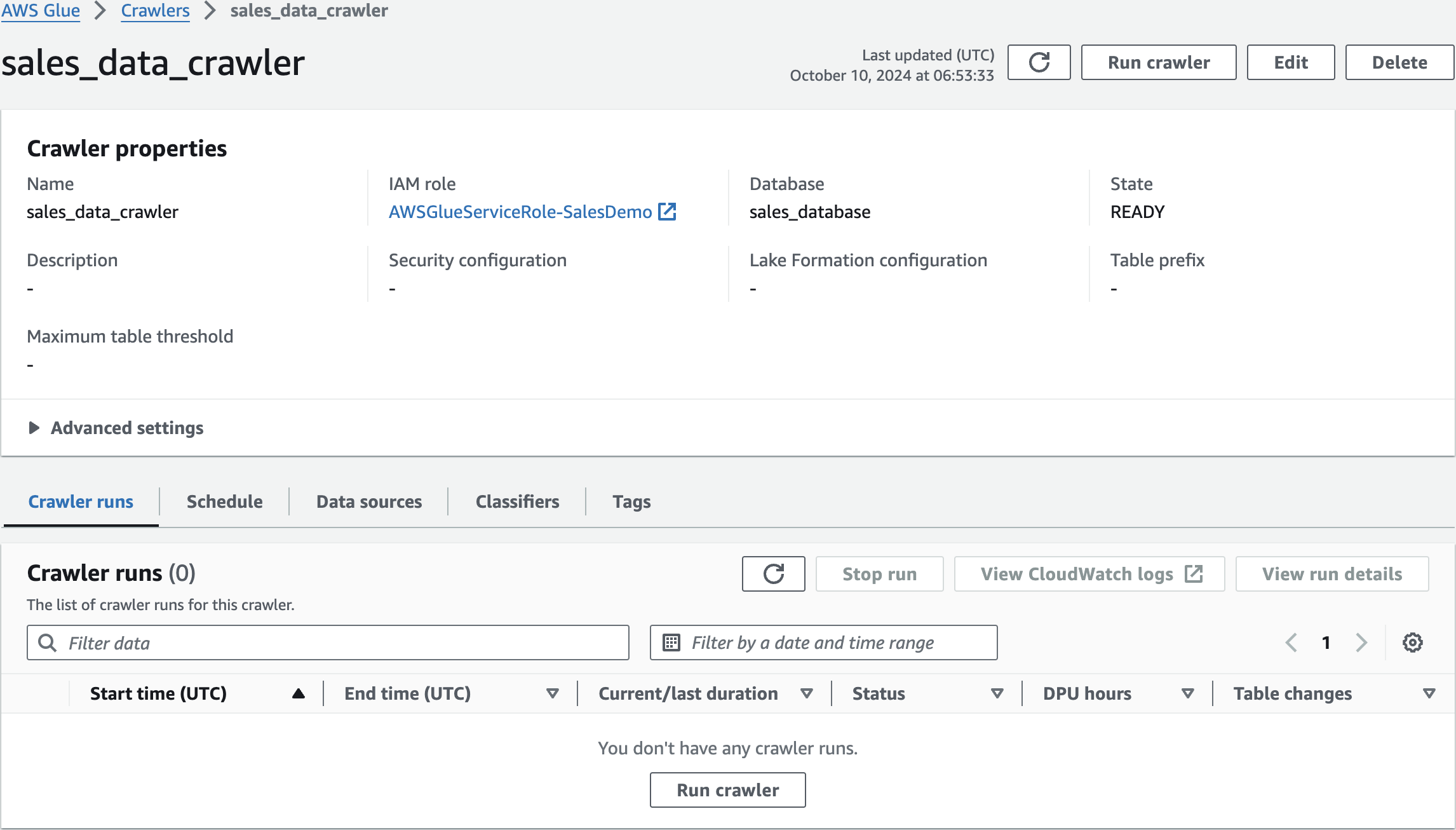Click the Filter data search field
The width and height of the screenshot is (1456, 830).
(343, 643)
